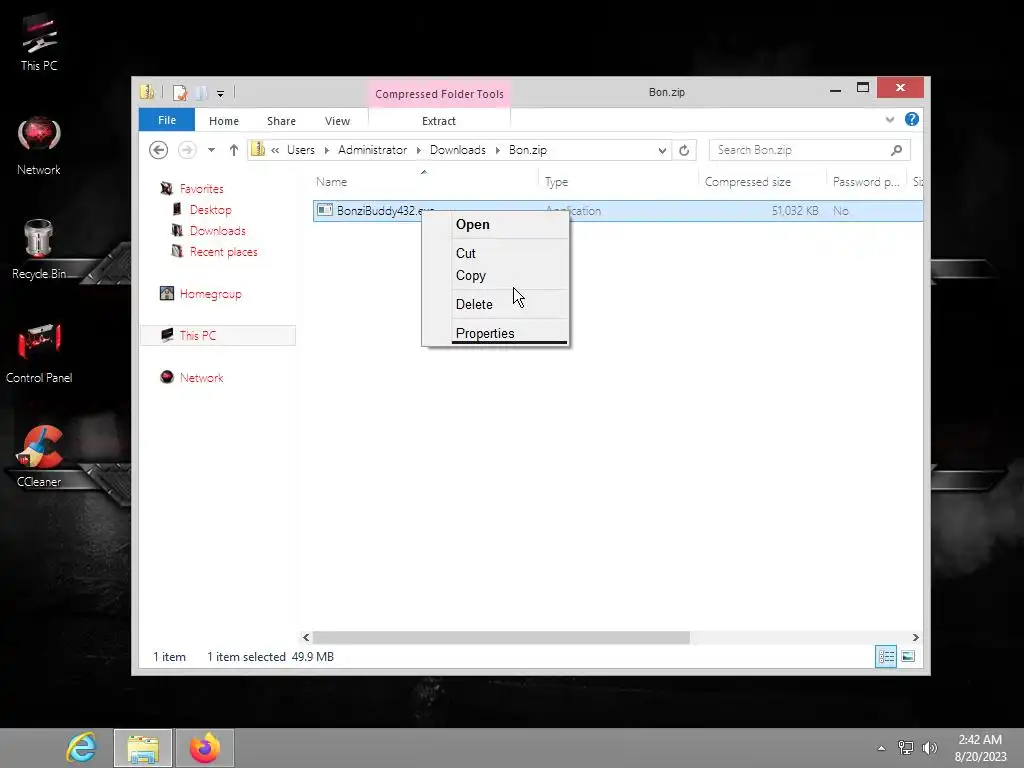Expand breadcrumb arrow after Users
The width and height of the screenshot is (1024, 768).
tap(327, 150)
